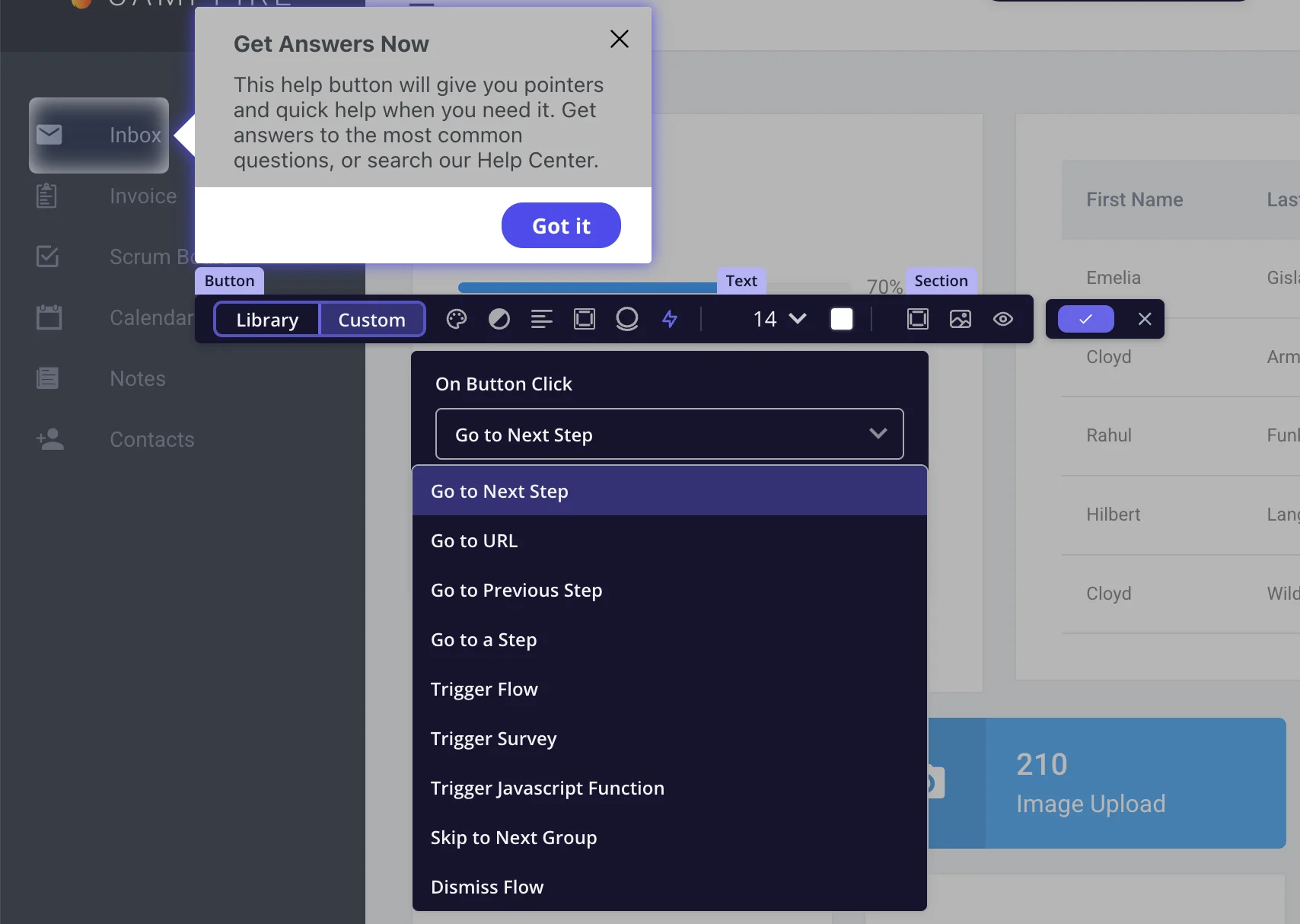Open Calendar in the sidebar
This screenshot has height=924, width=1300.
point(151,317)
